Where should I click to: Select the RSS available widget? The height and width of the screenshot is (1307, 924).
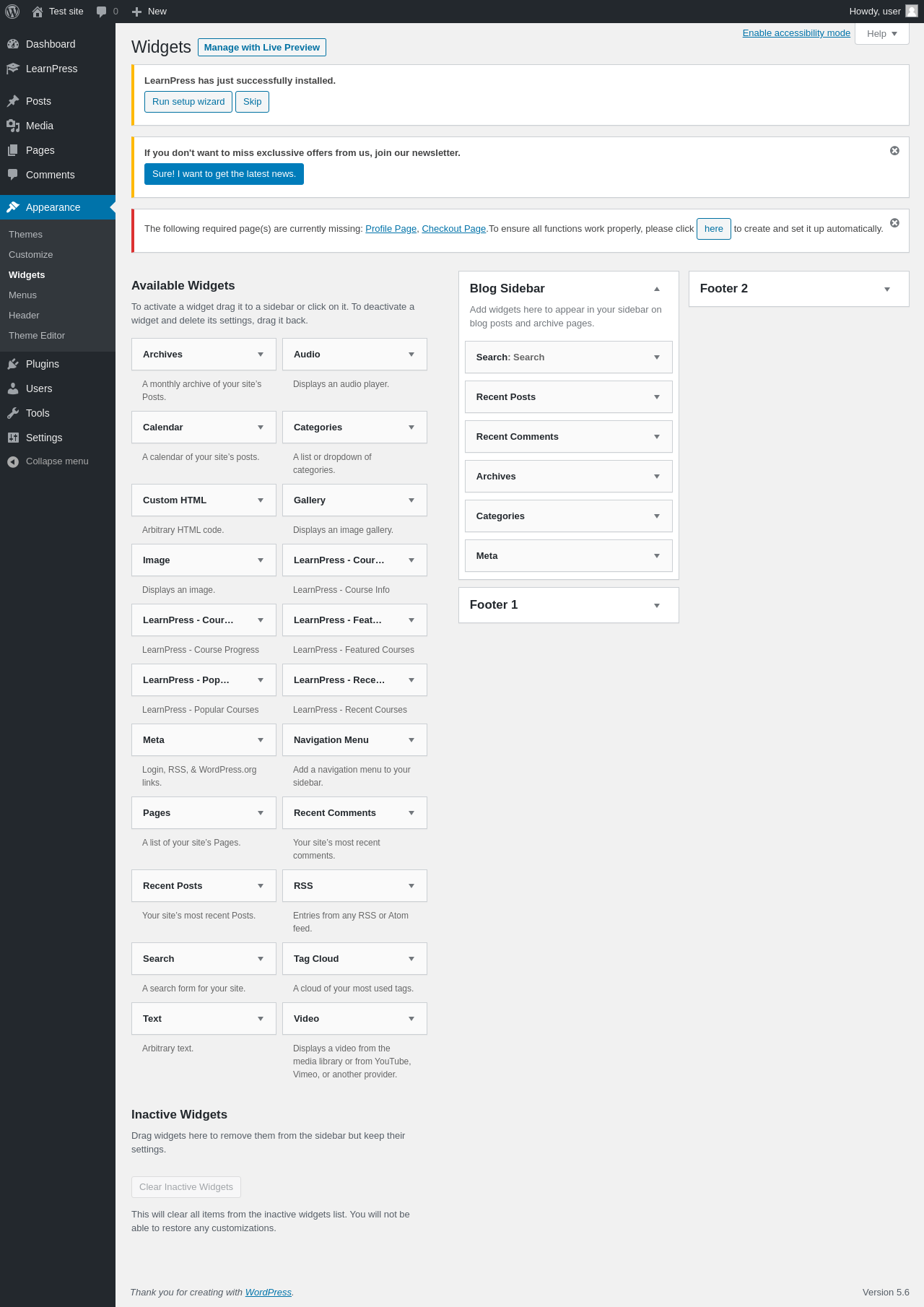pyautogui.click(x=354, y=886)
